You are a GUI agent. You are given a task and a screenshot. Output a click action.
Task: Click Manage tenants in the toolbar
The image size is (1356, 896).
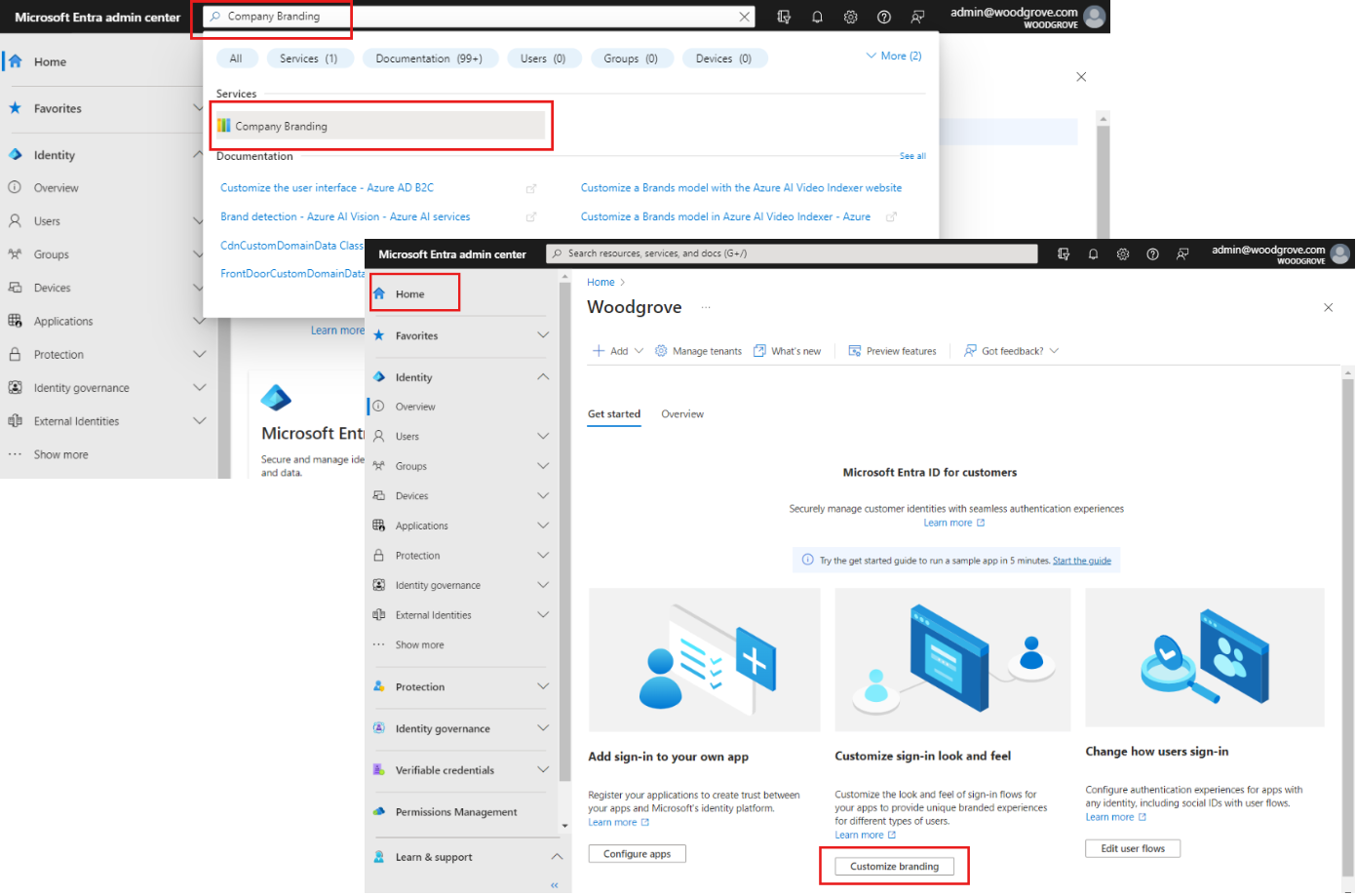pos(698,351)
